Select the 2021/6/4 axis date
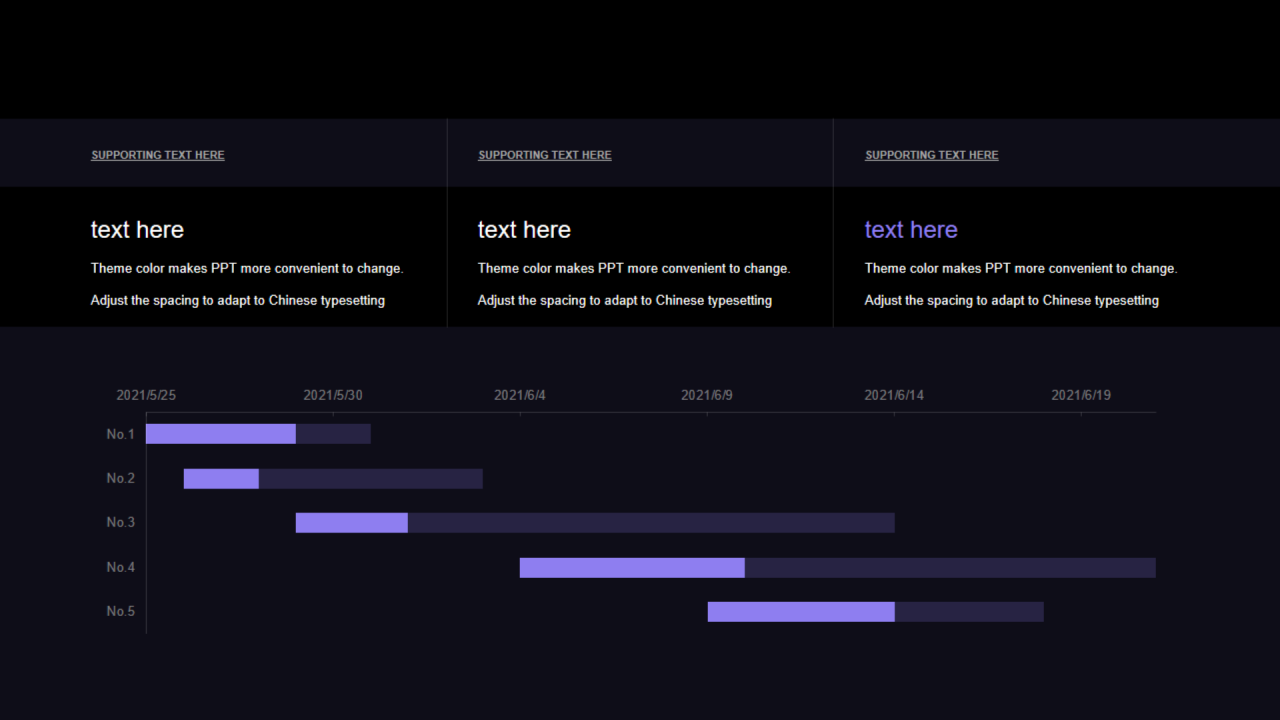 (x=520, y=395)
